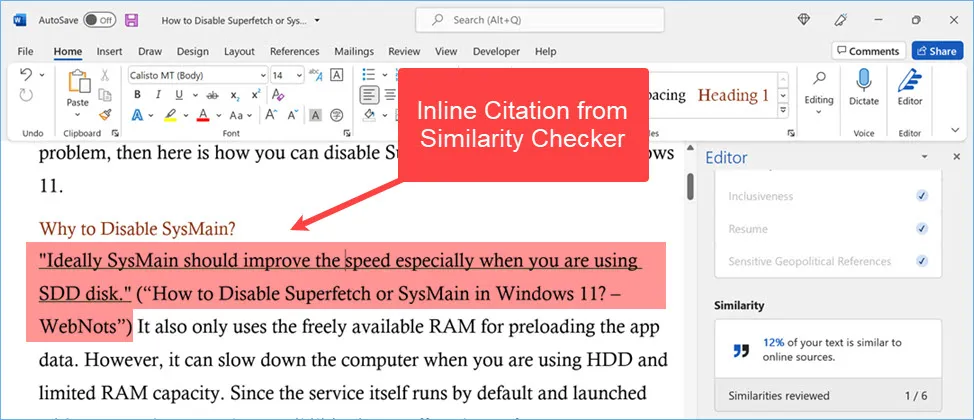Switch to the Review tab
Image resolution: width=974 pixels, height=420 pixels.
point(404,52)
